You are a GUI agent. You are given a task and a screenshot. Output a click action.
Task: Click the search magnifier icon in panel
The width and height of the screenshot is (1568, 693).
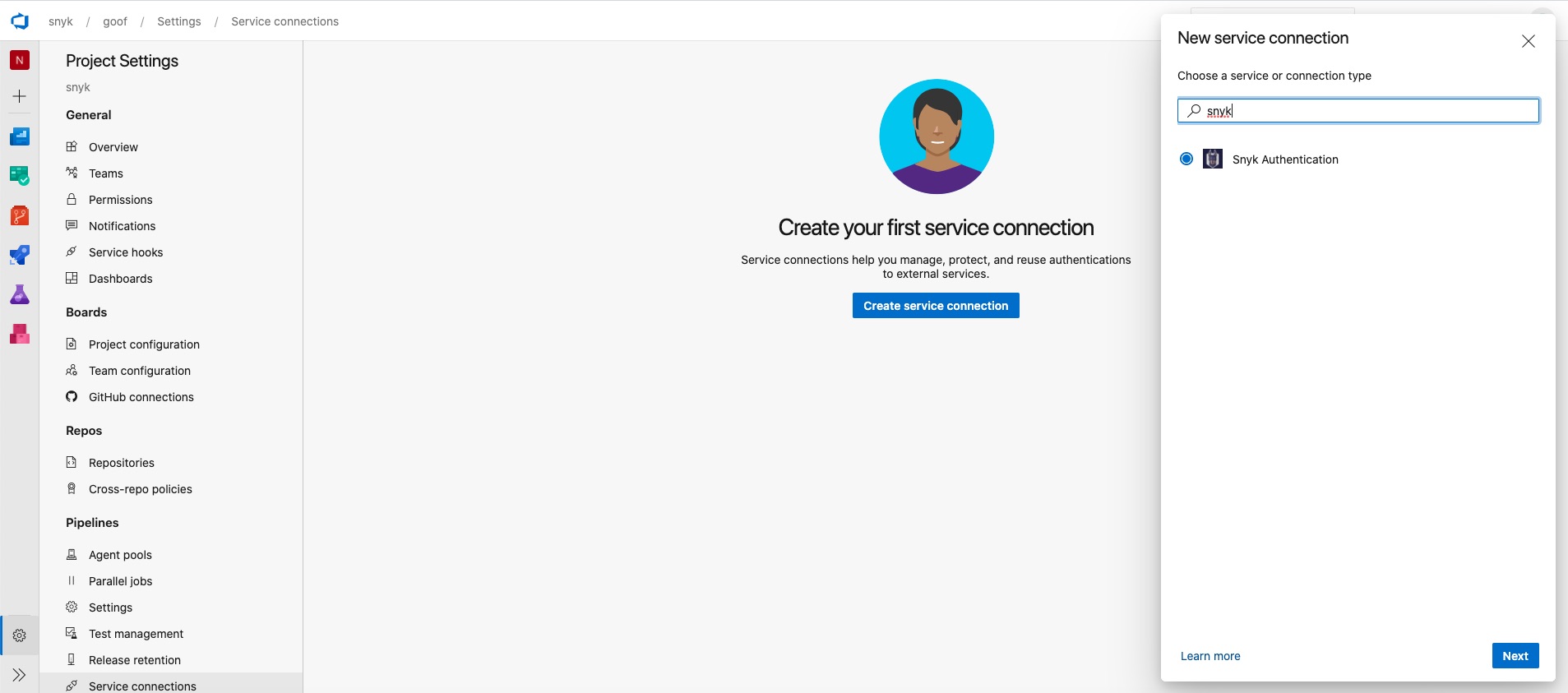click(1194, 110)
